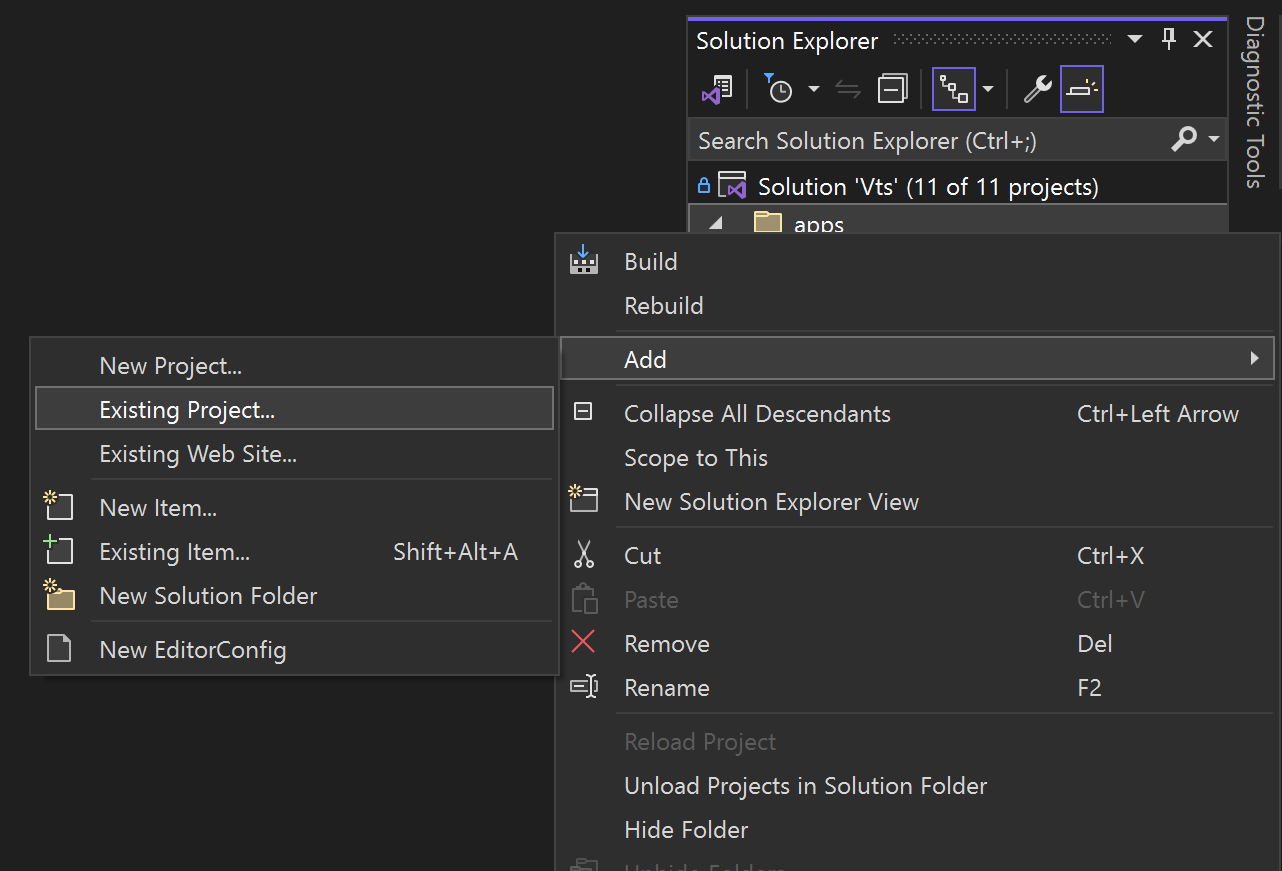The height and width of the screenshot is (871, 1282).
Task: Click the Existing Item plus icon
Action: pyautogui.click(x=59, y=550)
